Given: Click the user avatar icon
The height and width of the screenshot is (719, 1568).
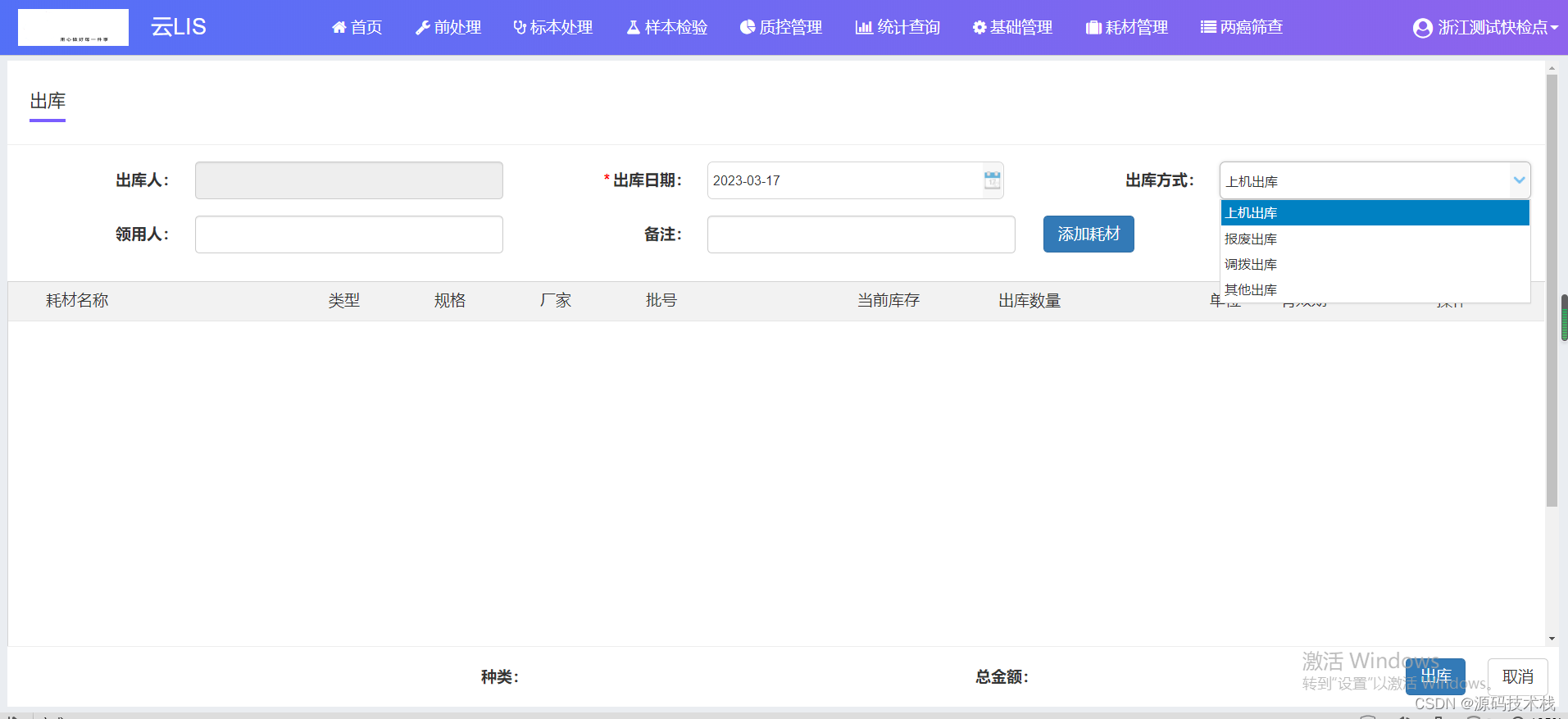Looking at the screenshot, I should [x=1423, y=29].
